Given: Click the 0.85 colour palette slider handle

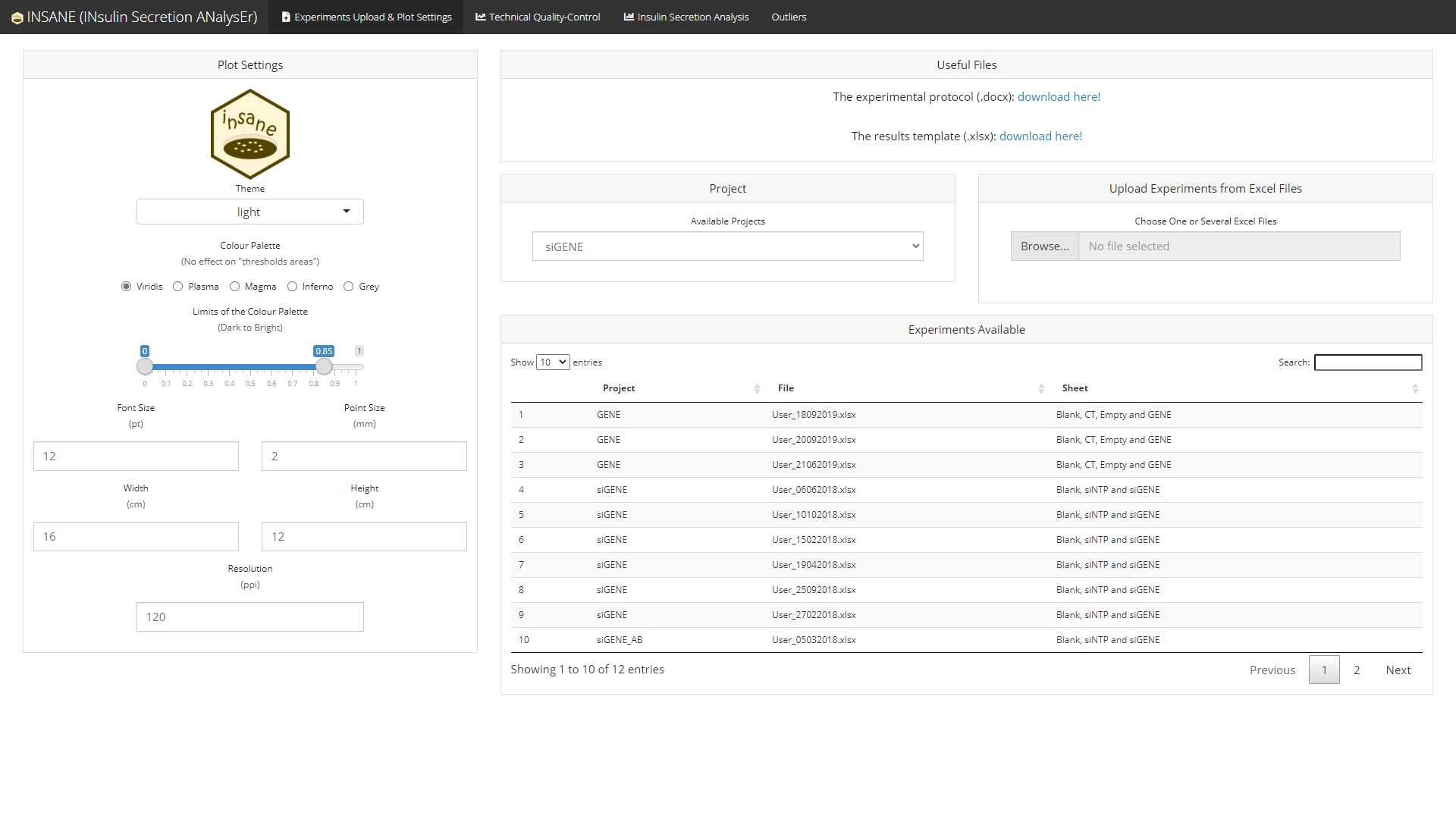Looking at the screenshot, I should [x=324, y=367].
